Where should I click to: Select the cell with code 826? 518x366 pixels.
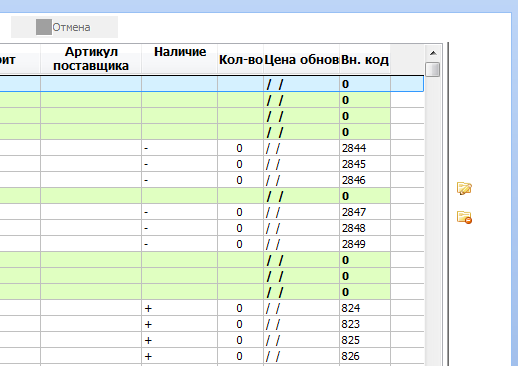[x=365, y=356]
